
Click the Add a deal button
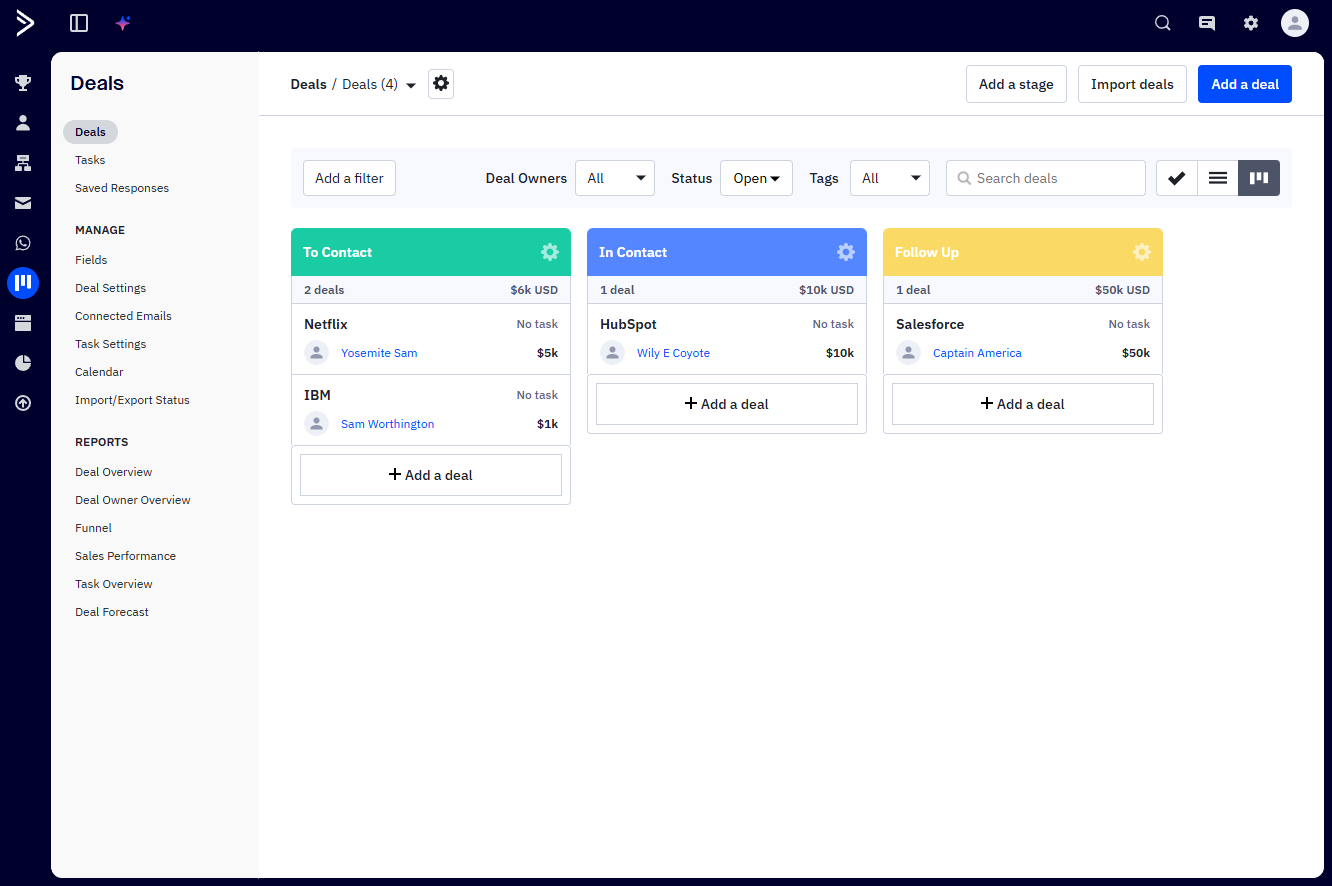[x=1244, y=84]
